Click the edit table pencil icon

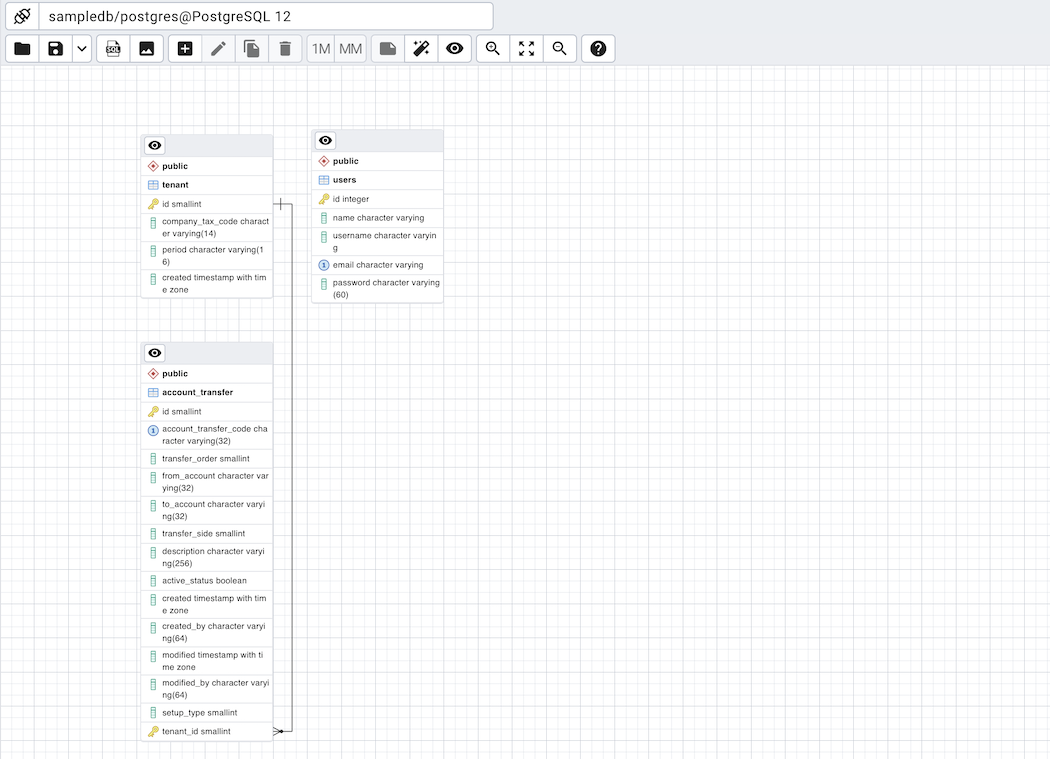(x=218, y=49)
